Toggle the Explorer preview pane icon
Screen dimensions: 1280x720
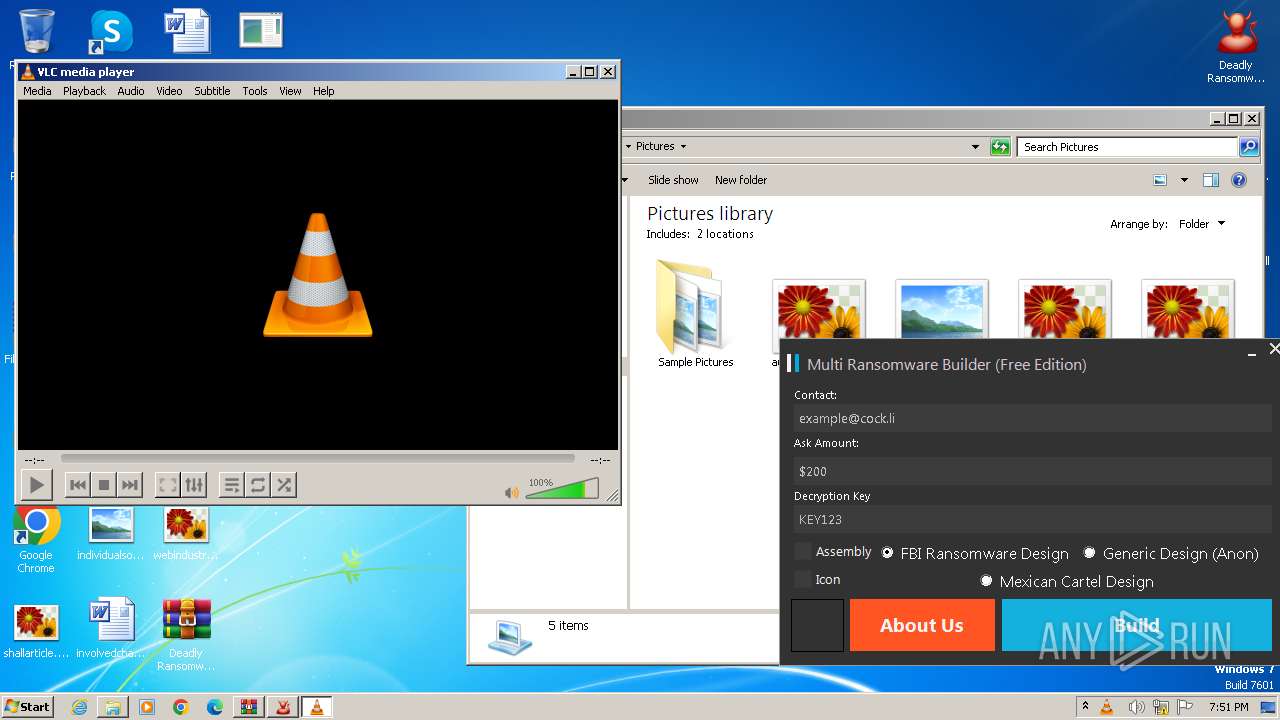pyautogui.click(x=1211, y=181)
